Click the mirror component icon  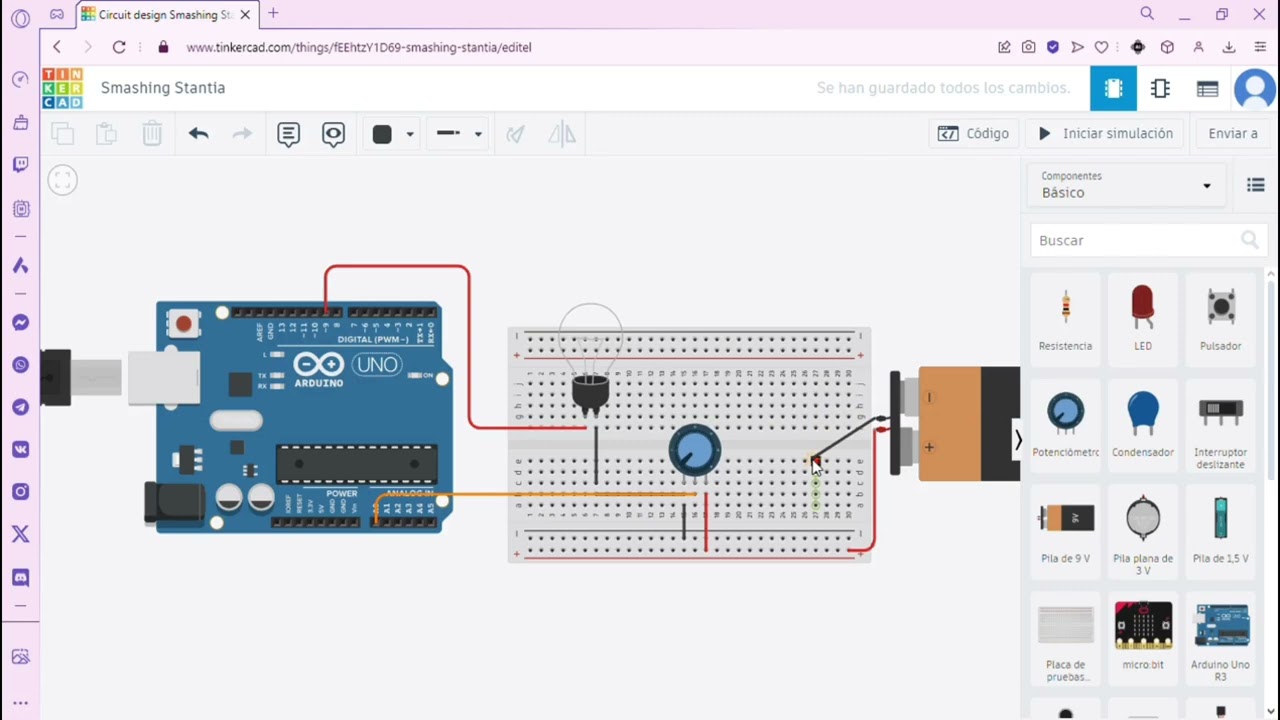[562, 134]
